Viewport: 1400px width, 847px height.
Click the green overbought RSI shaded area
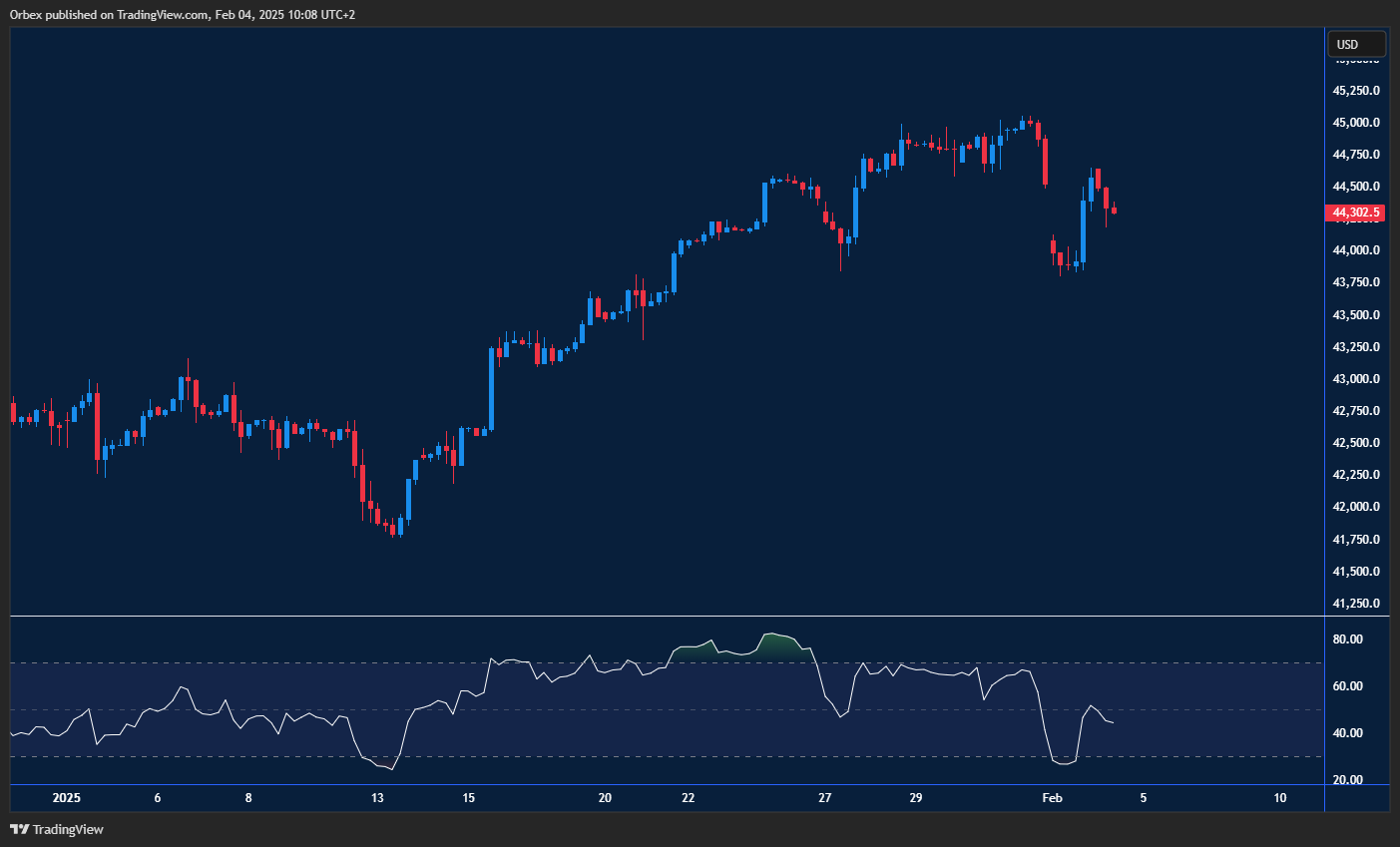[780, 643]
